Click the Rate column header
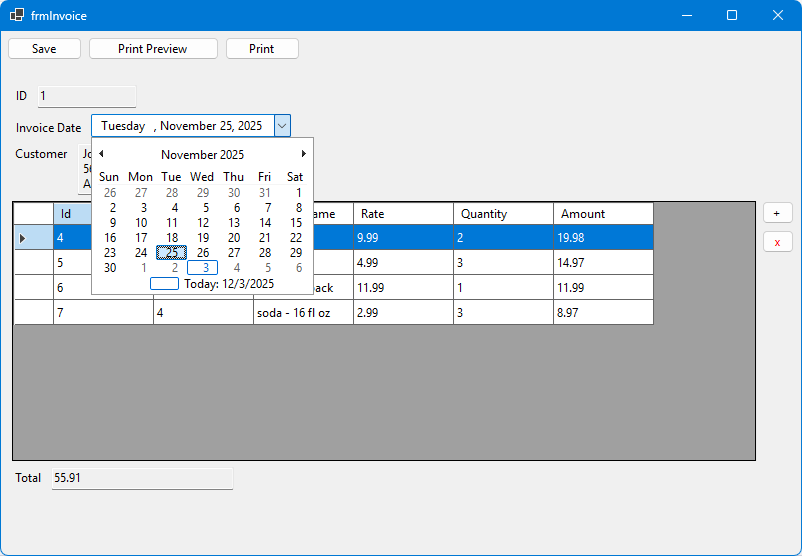Image resolution: width=802 pixels, height=556 pixels. click(x=402, y=214)
